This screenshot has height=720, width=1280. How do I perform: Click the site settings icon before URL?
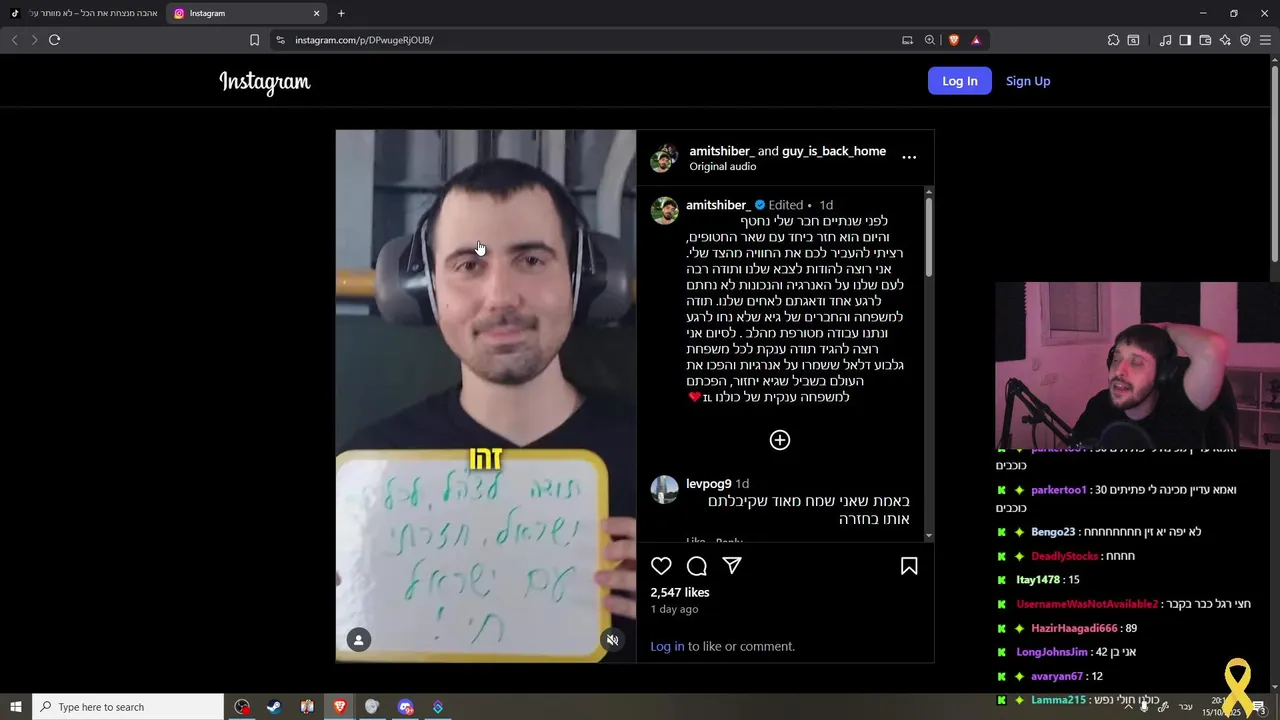coord(280,40)
